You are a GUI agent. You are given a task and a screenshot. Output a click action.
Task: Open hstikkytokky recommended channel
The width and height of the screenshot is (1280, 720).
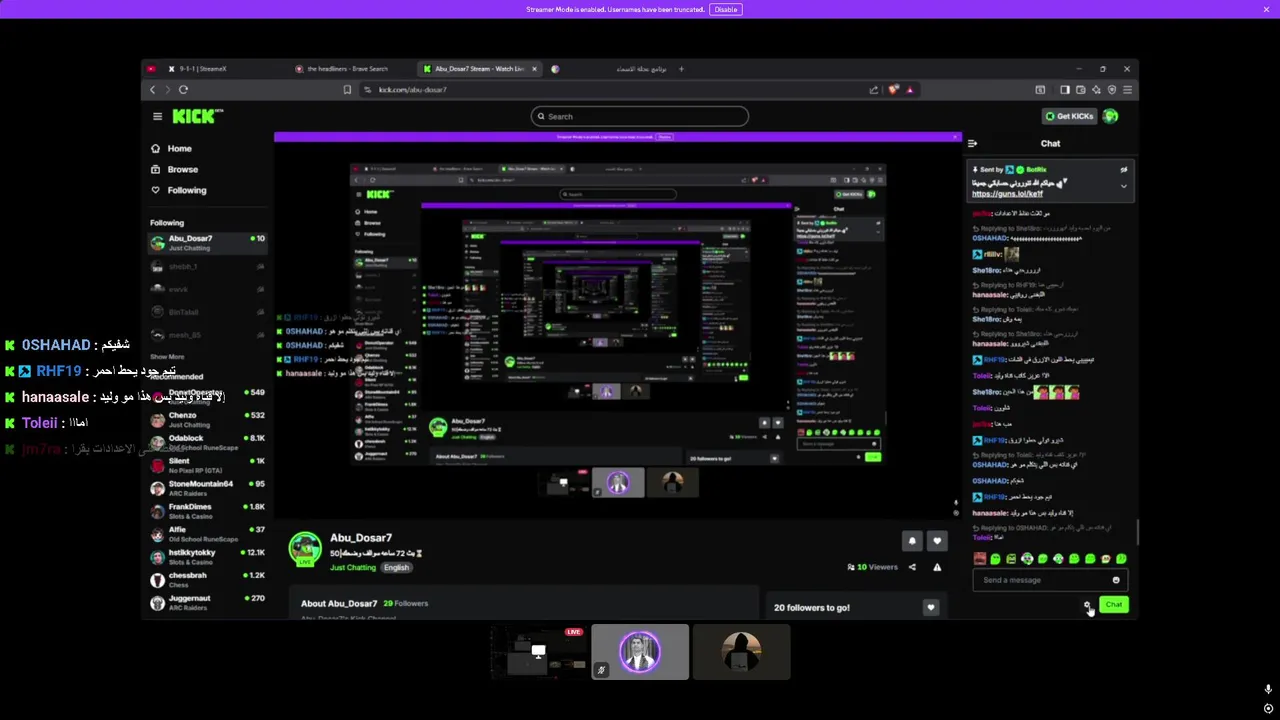[207, 557]
